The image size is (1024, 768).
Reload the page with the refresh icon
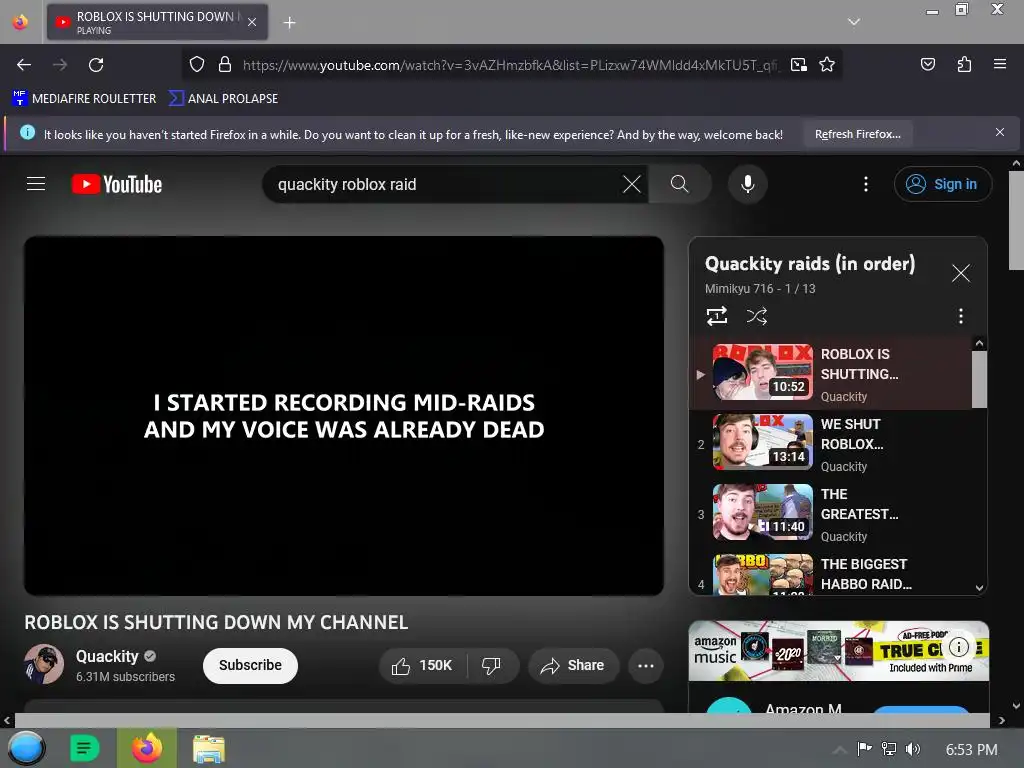point(96,65)
